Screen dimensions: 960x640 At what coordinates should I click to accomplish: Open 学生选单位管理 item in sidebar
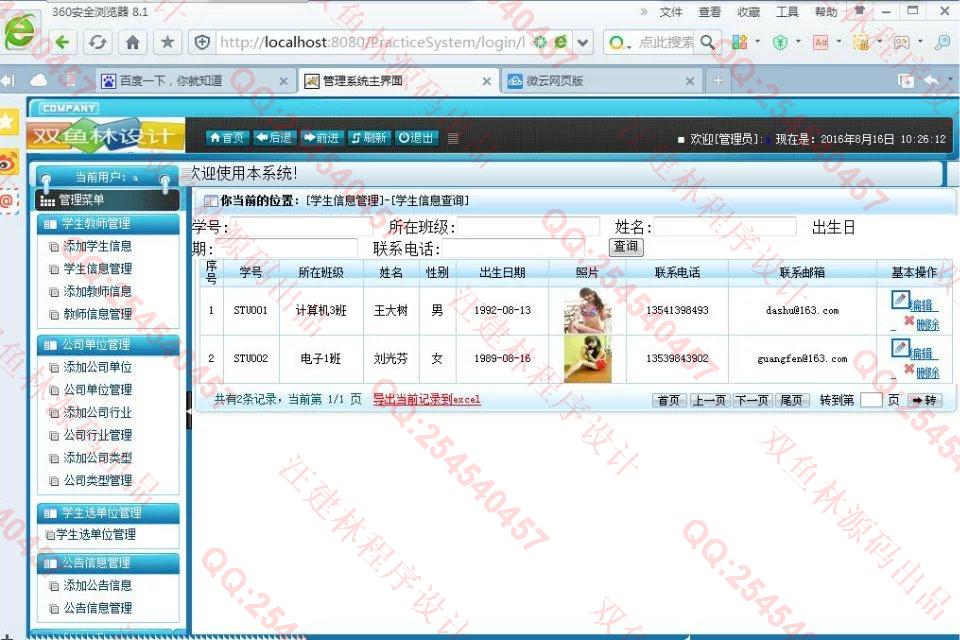pyautogui.click(x=96, y=535)
